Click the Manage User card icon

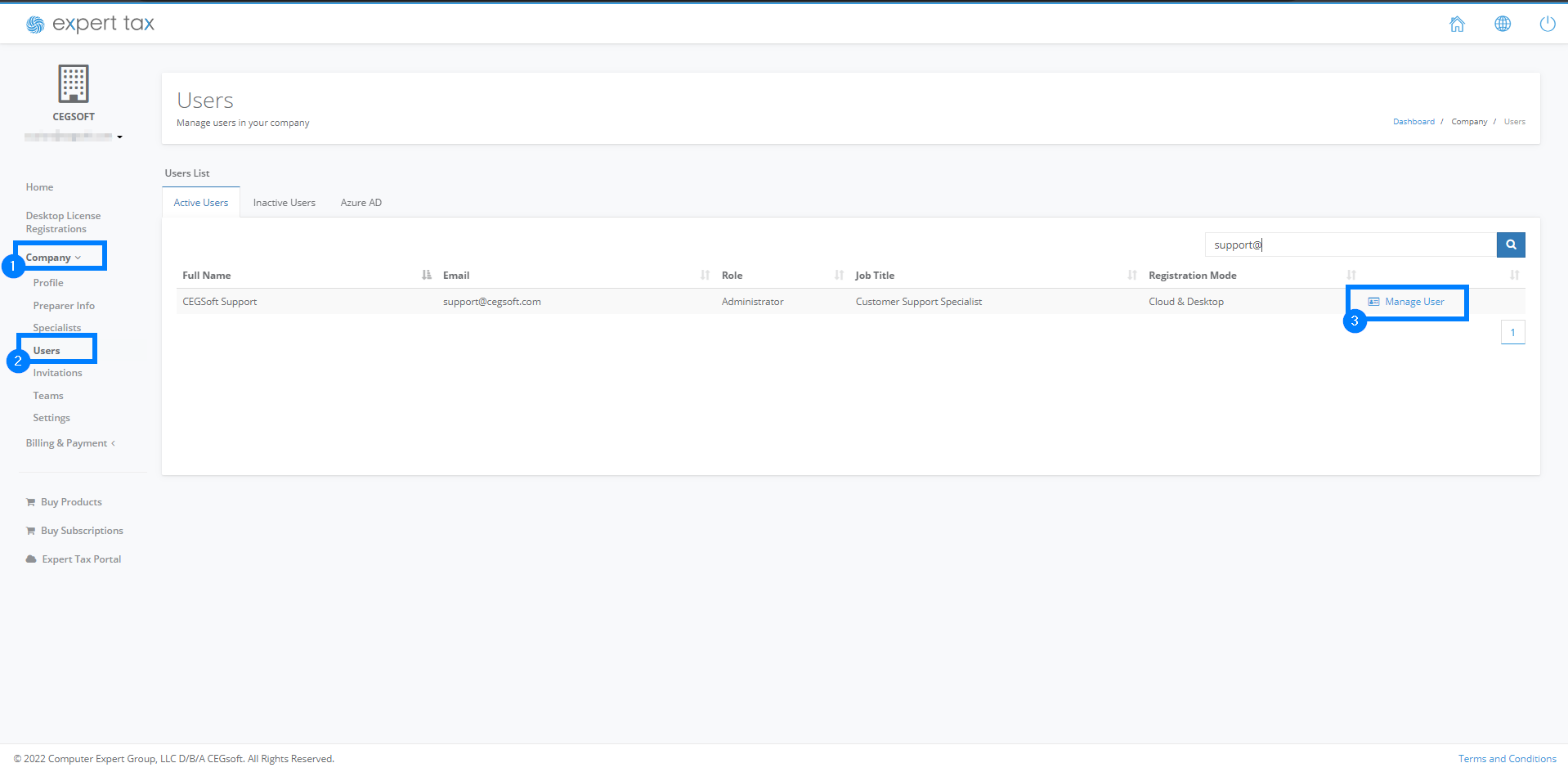[1373, 302]
